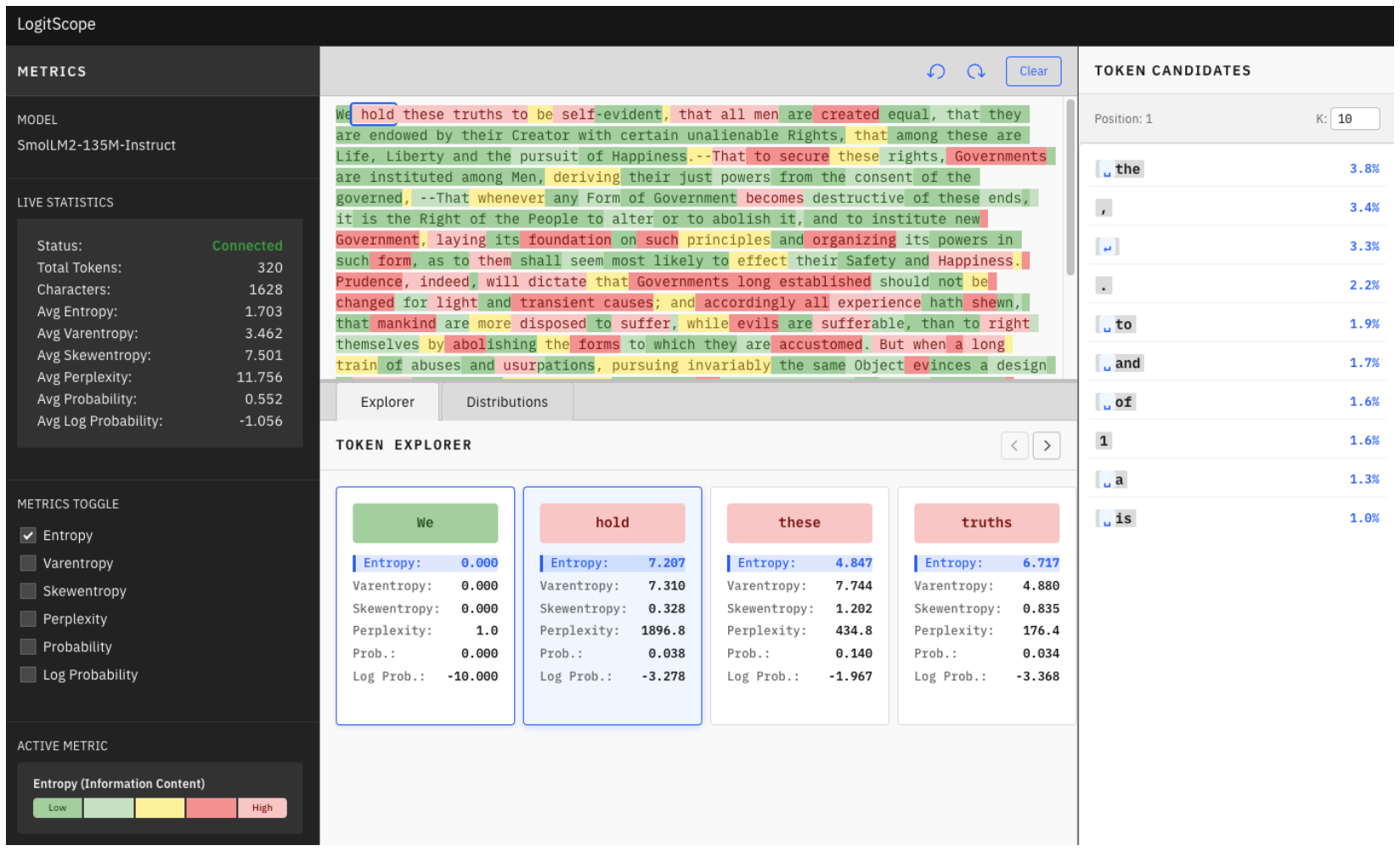The image size is (1400, 851).
Task: Switch to the Explorer tab
Action: click(387, 401)
